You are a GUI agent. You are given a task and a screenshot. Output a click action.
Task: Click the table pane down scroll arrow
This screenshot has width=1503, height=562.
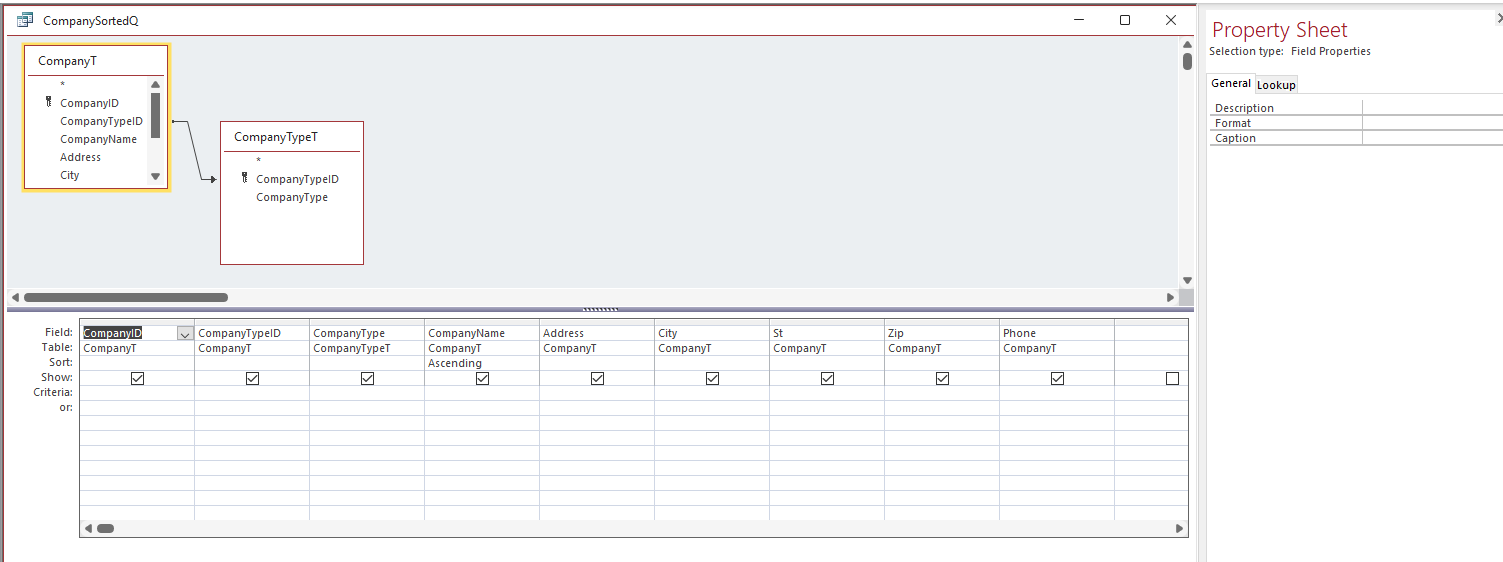1187,280
